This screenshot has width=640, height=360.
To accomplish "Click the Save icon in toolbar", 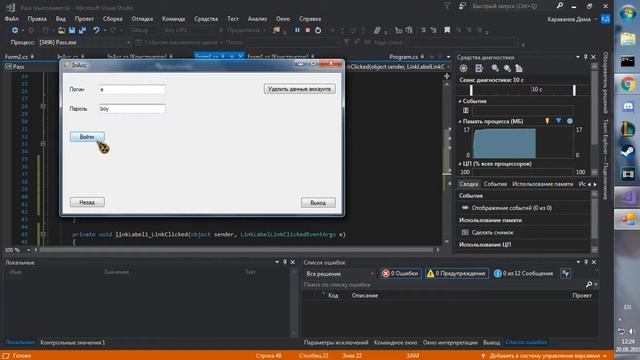I will pyautogui.click(x=72, y=30).
